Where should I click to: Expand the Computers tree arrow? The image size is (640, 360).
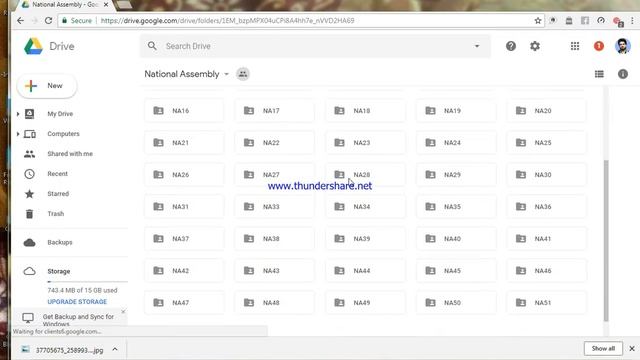18,134
